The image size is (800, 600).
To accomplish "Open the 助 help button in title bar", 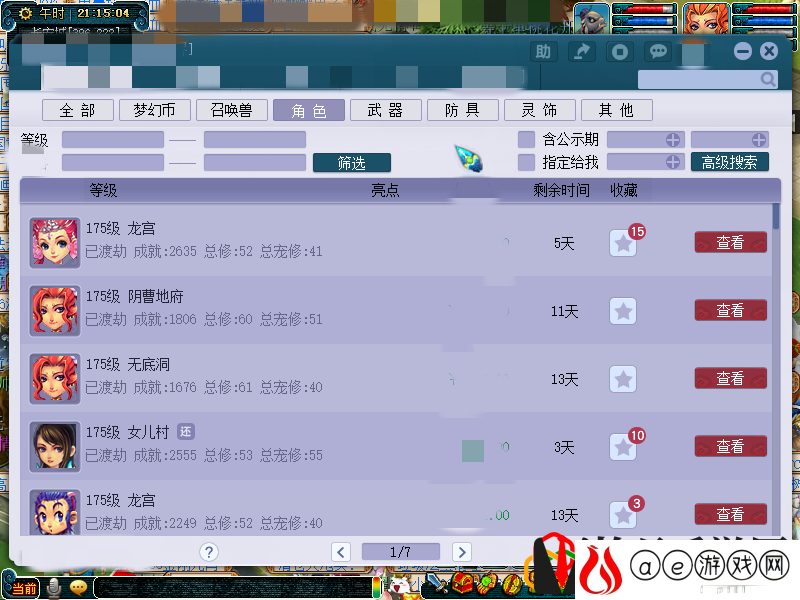I will pos(543,52).
